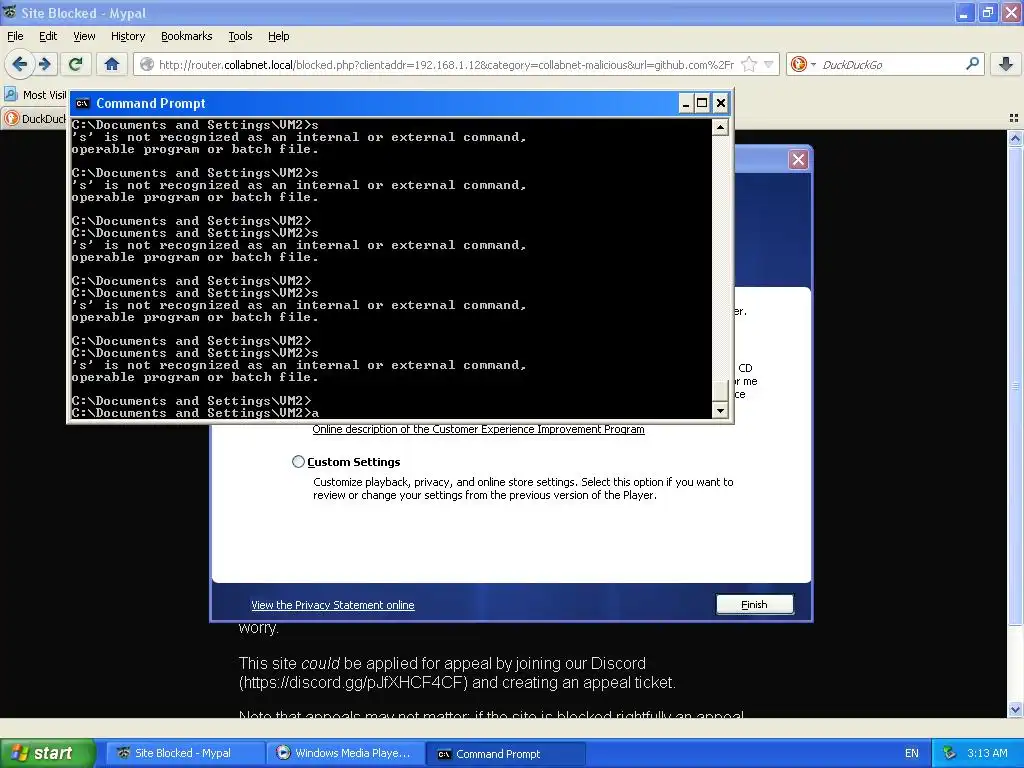Open the Help menu
This screenshot has width=1024, height=768.
tap(278, 36)
